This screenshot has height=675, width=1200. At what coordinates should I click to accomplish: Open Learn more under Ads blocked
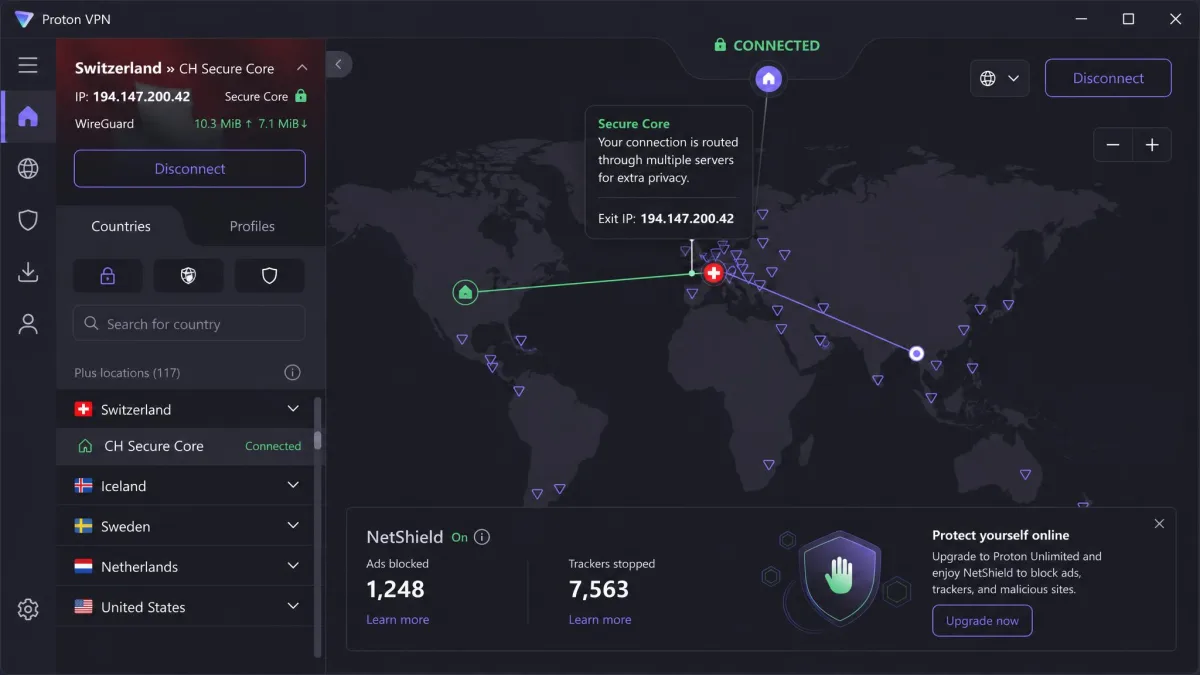397,620
